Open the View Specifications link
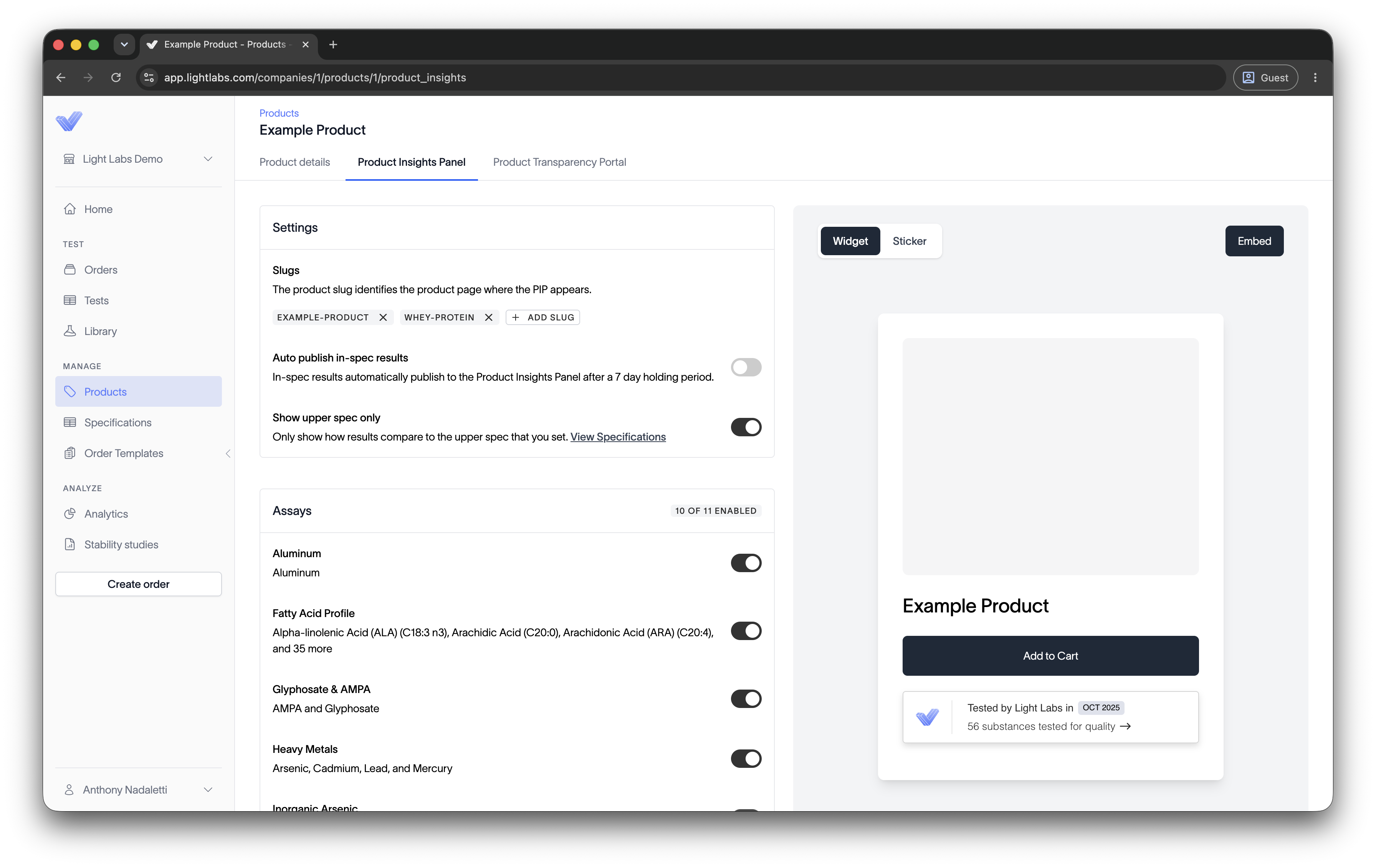Image resolution: width=1376 pixels, height=868 pixels. 618,437
